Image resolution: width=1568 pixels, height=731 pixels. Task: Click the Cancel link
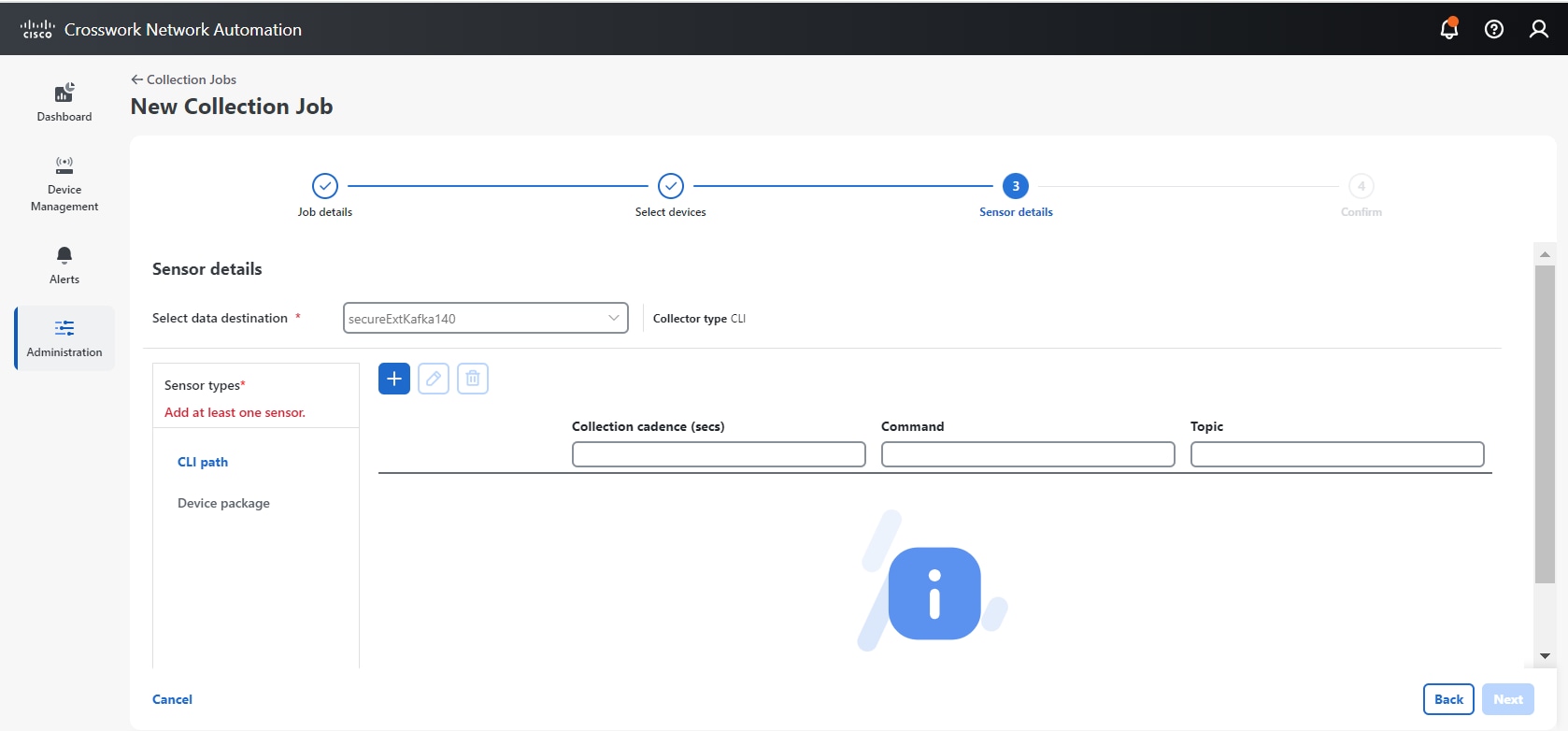click(x=172, y=699)
